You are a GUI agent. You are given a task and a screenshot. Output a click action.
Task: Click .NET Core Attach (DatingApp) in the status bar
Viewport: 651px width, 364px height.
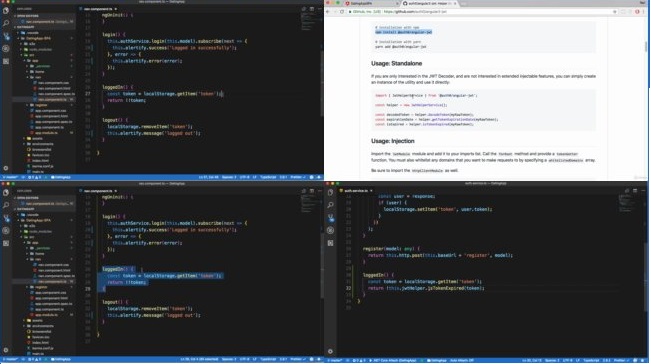tap(392, 360)
